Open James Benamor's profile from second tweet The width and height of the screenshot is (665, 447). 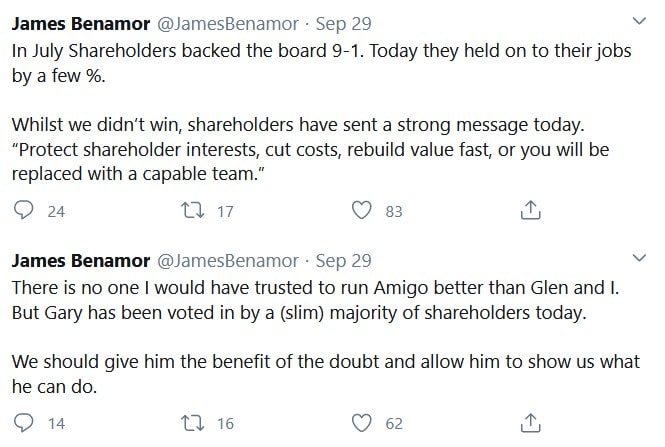pyautogui.click(x=81, y=261)
